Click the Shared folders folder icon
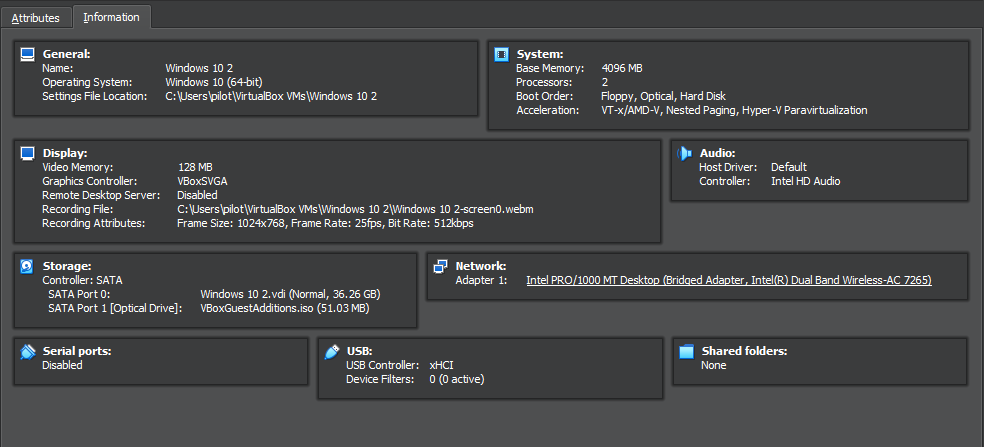The height and width of the screenshot is (447, 984). pyautogui.click(x=686, y=351)
